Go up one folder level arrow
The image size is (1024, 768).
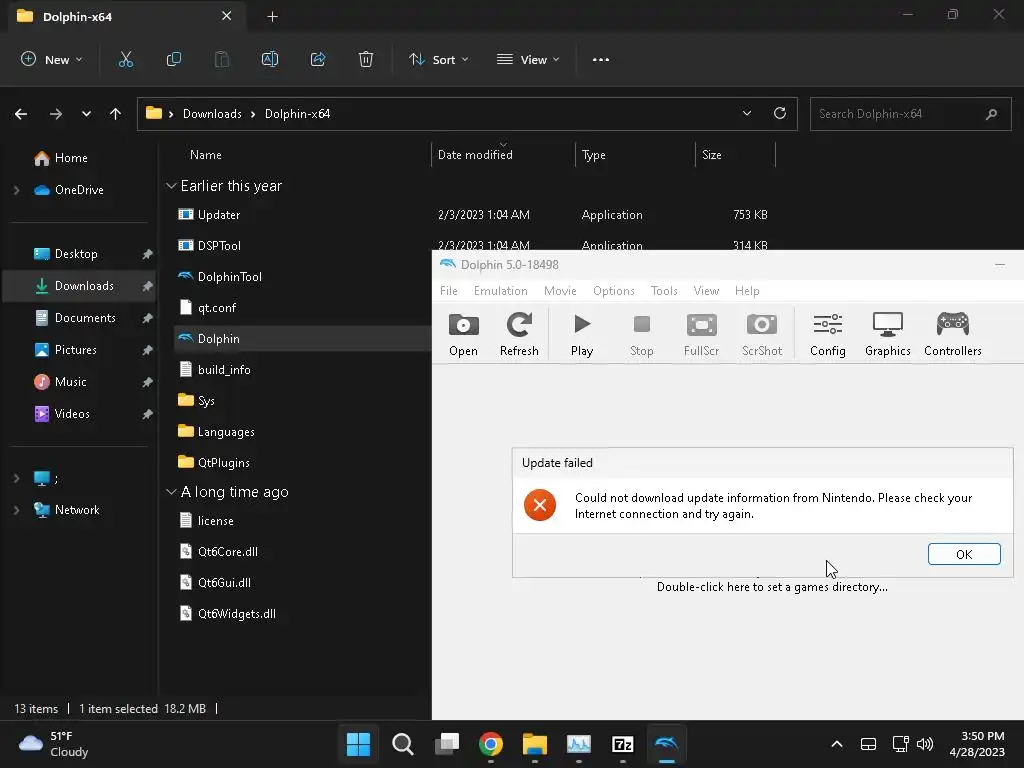116,114
